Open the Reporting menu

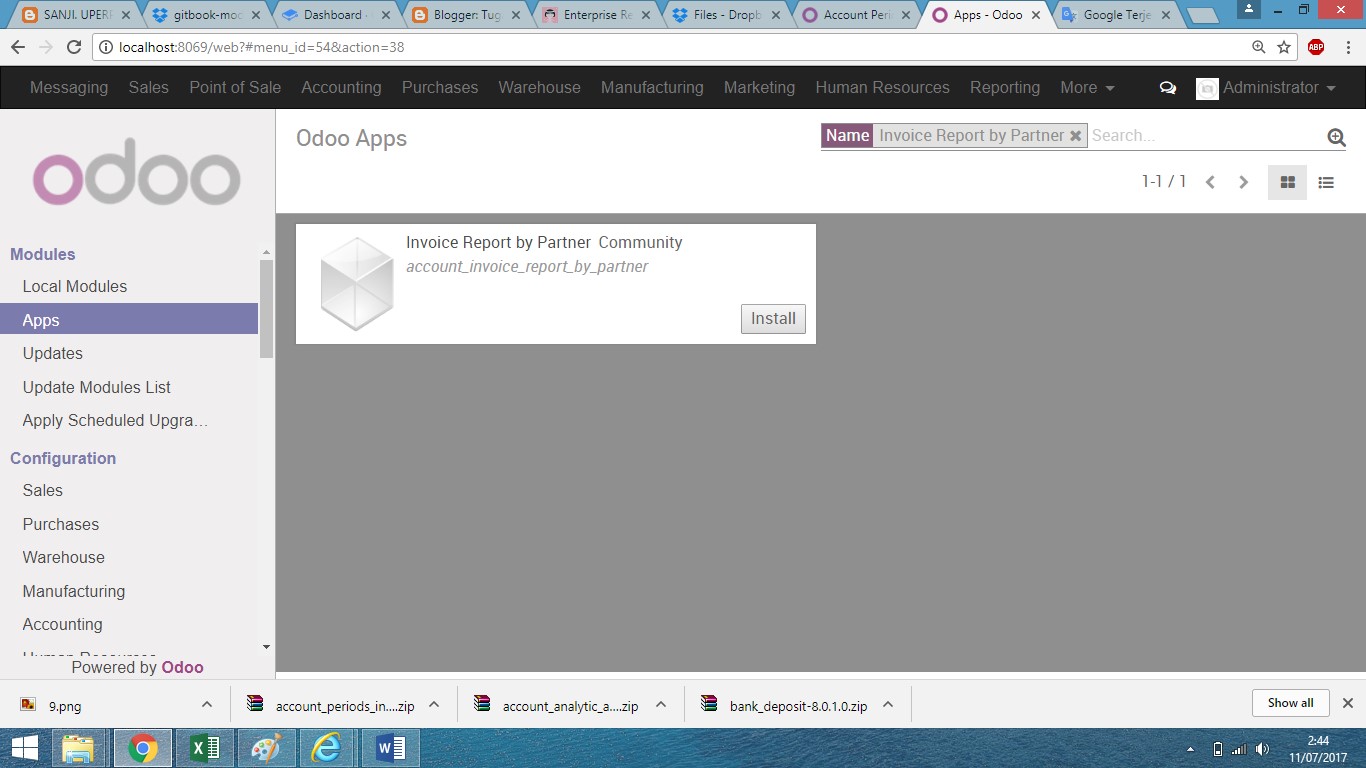point(1005,87)
